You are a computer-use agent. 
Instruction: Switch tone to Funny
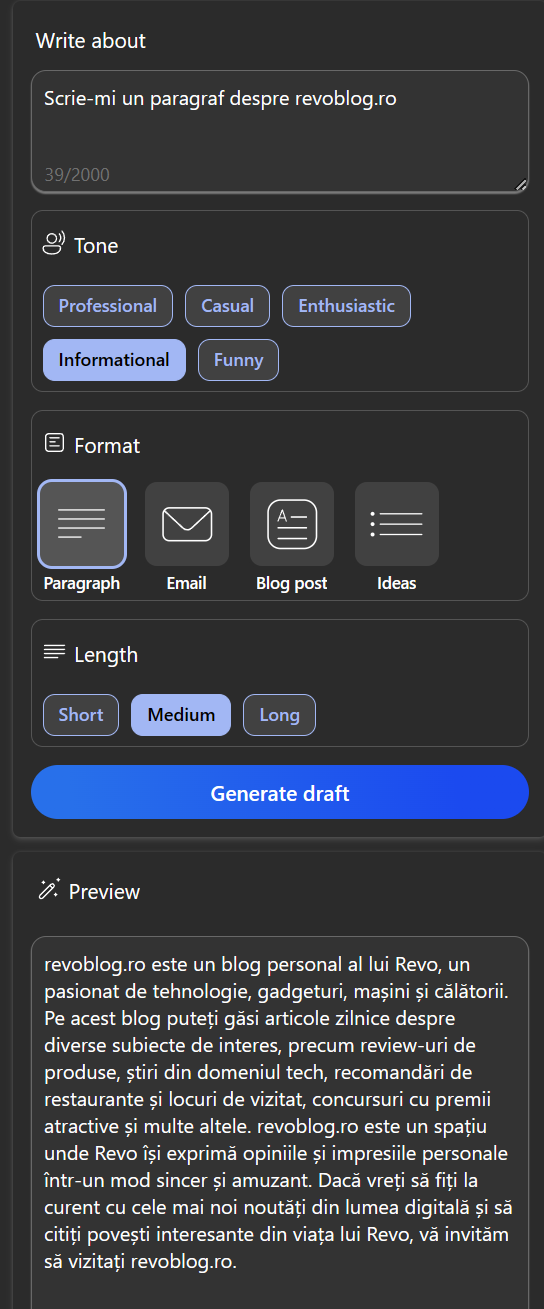(x=238, y=360)
